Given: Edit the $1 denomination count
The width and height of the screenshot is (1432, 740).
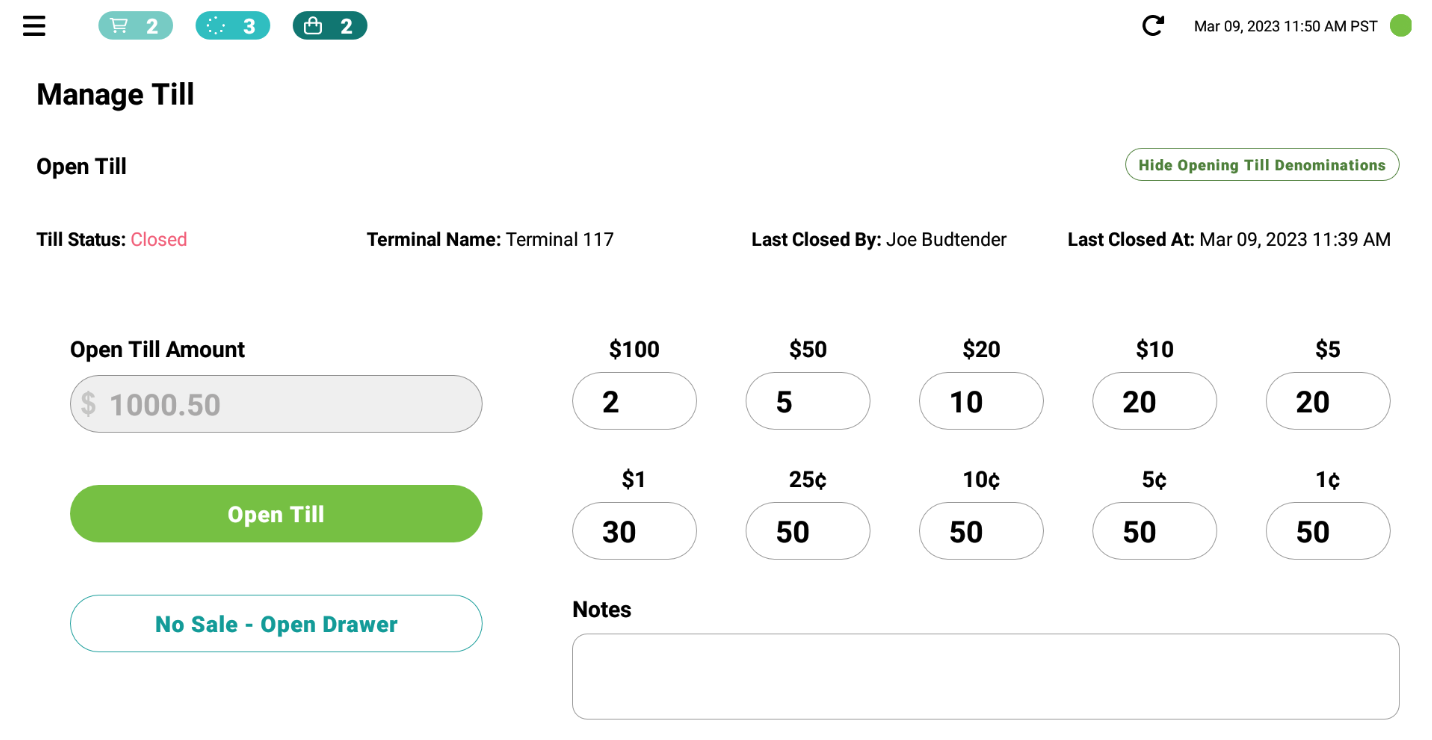Looking at the screenshot, I should click(634, 531).
